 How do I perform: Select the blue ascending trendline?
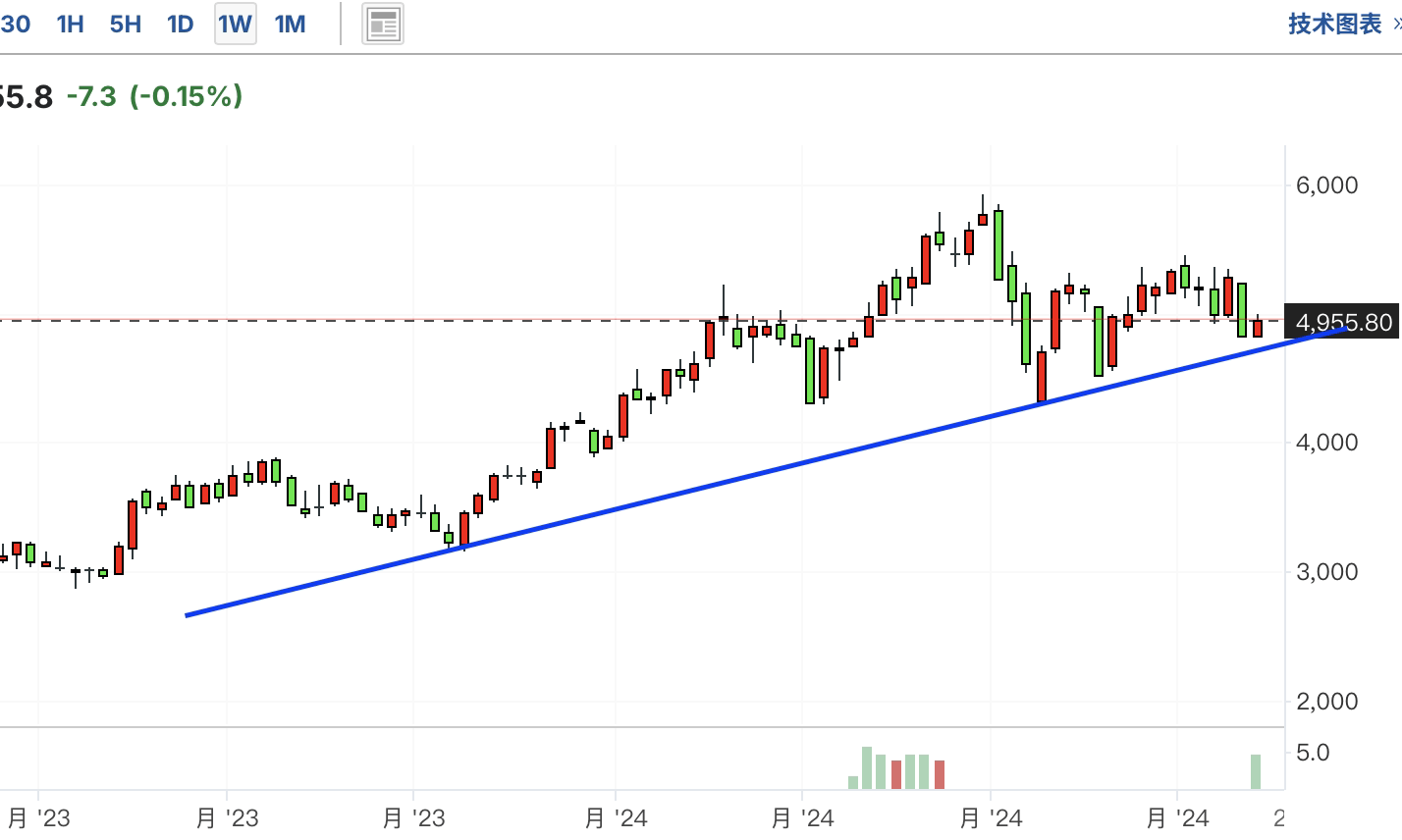click(x=766, y=471)
